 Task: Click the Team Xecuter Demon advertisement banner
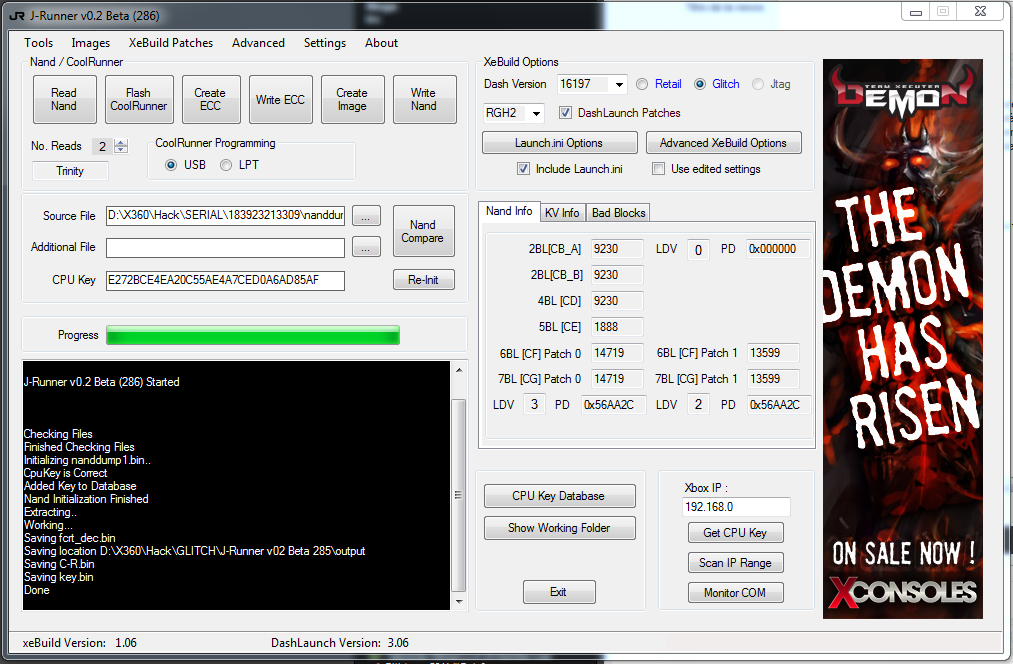click(x=902, y=338)
